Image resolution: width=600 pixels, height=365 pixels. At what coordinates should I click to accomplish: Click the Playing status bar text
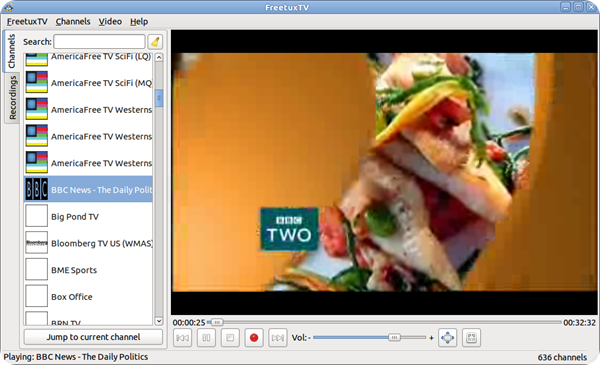pos(76,357)
